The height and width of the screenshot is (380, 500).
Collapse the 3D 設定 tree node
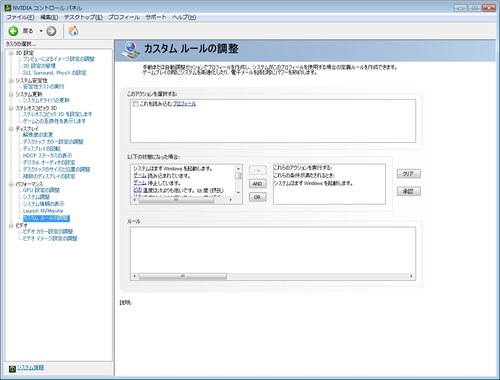click(x=11, y=53)
